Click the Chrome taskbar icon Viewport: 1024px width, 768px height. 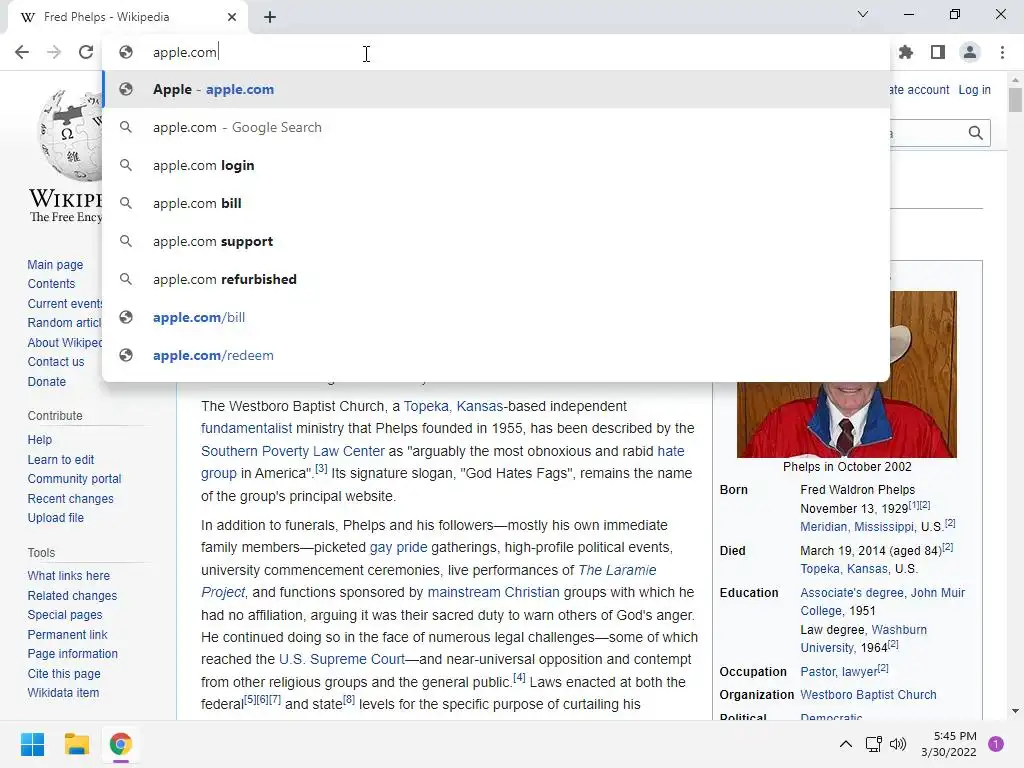[x=120, y=744]
